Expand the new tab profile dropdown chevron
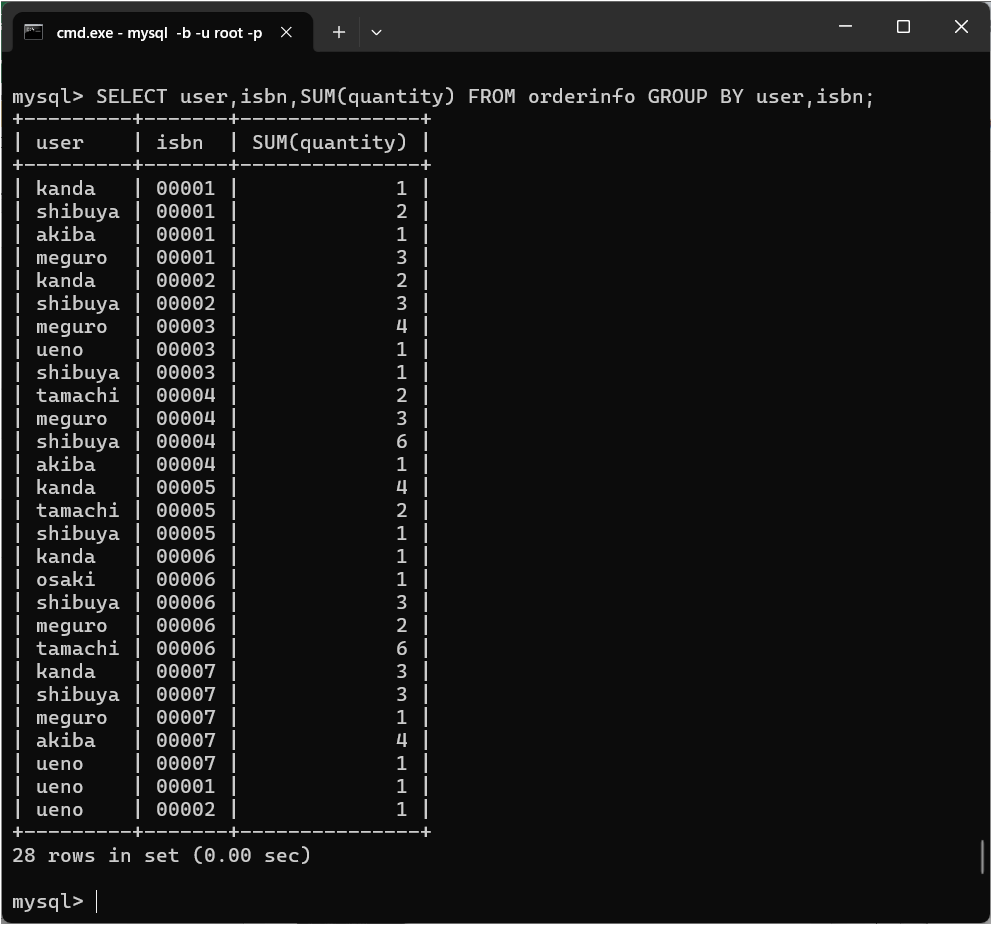Image resolution: width=992 pixels, height=925 pixels. (376, 32)
